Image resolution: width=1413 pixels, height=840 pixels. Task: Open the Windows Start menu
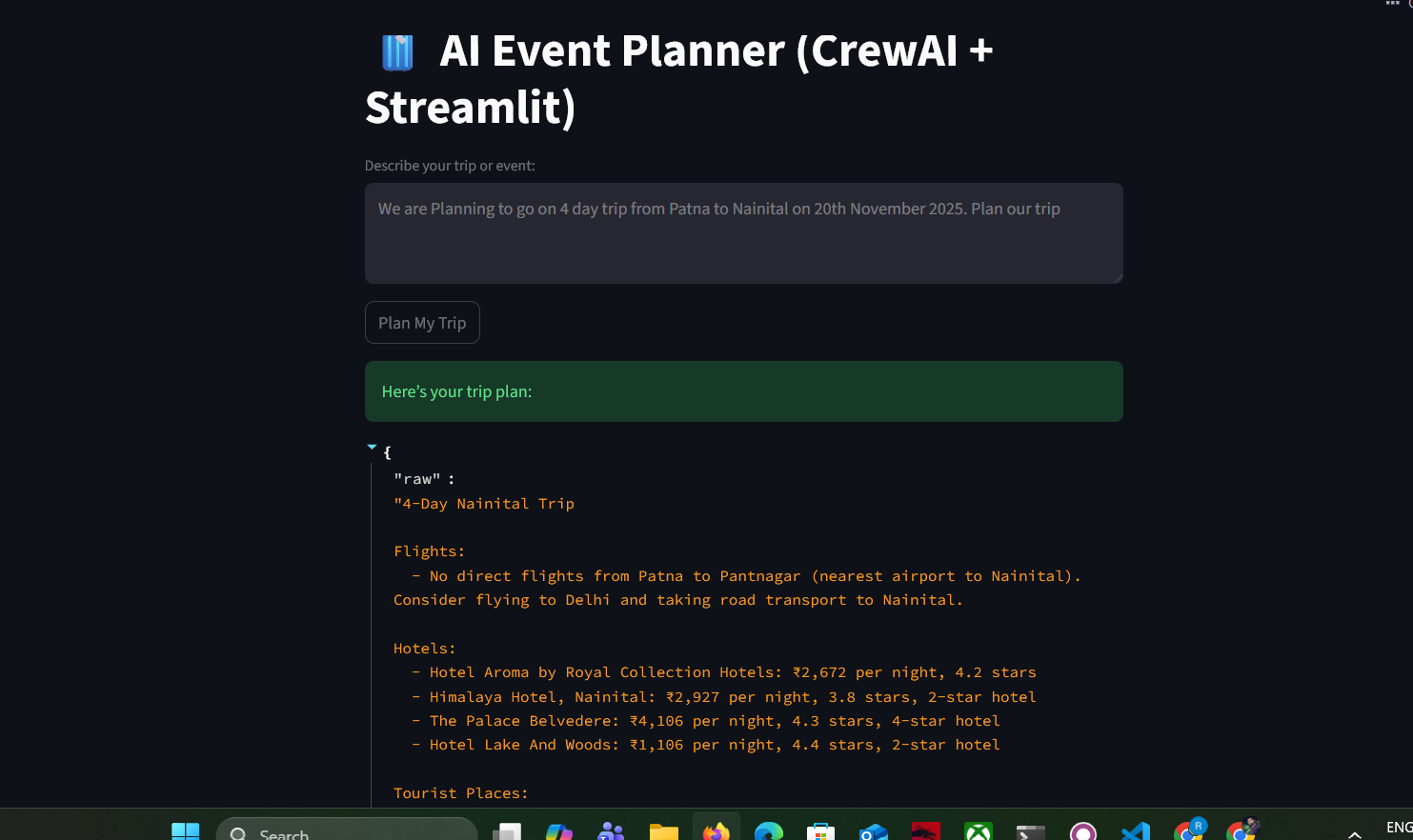(186, 831)
